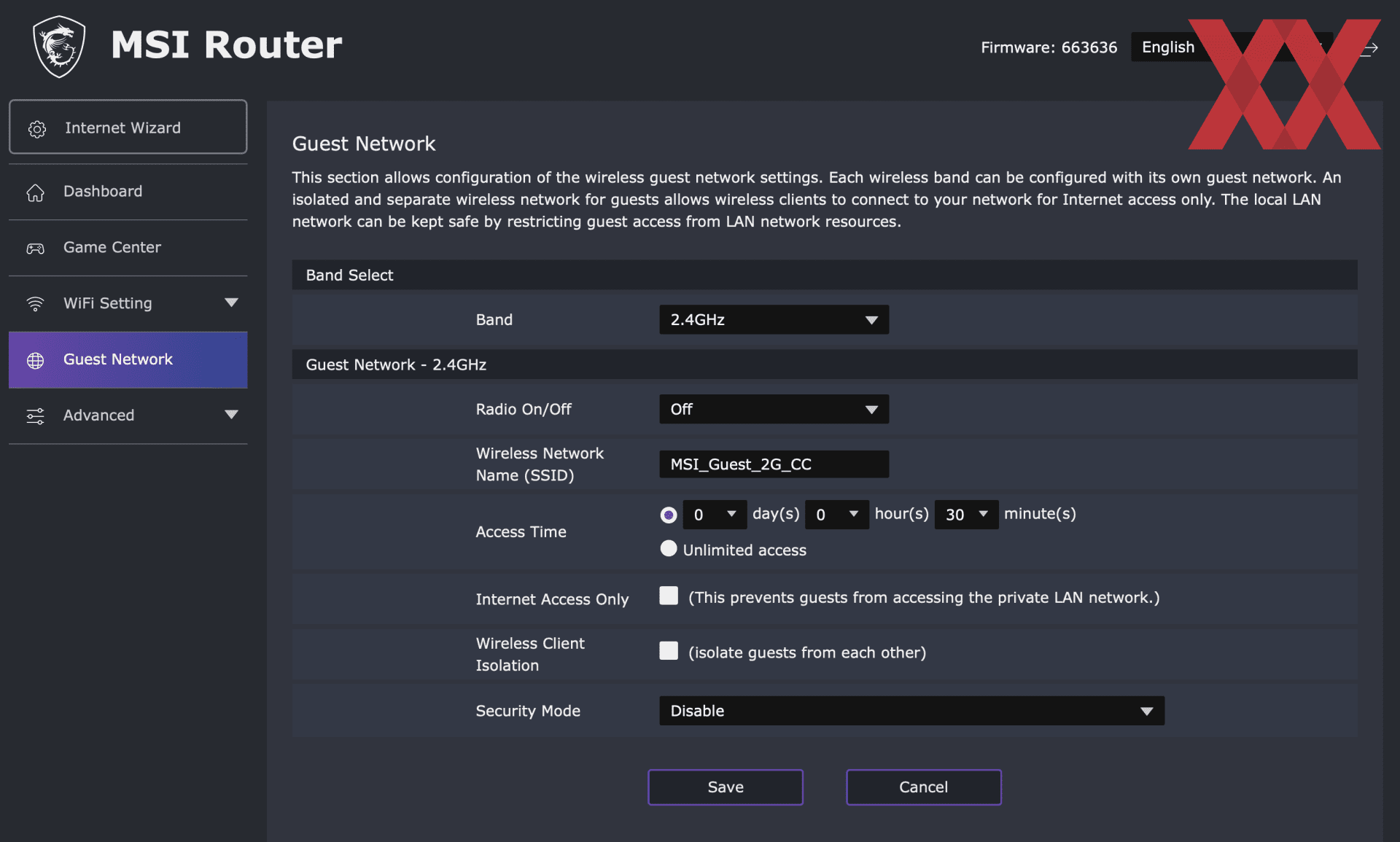Open the Band 2.4GHz dropdown
Screen dimensions: 1400x842
[774, 319]
